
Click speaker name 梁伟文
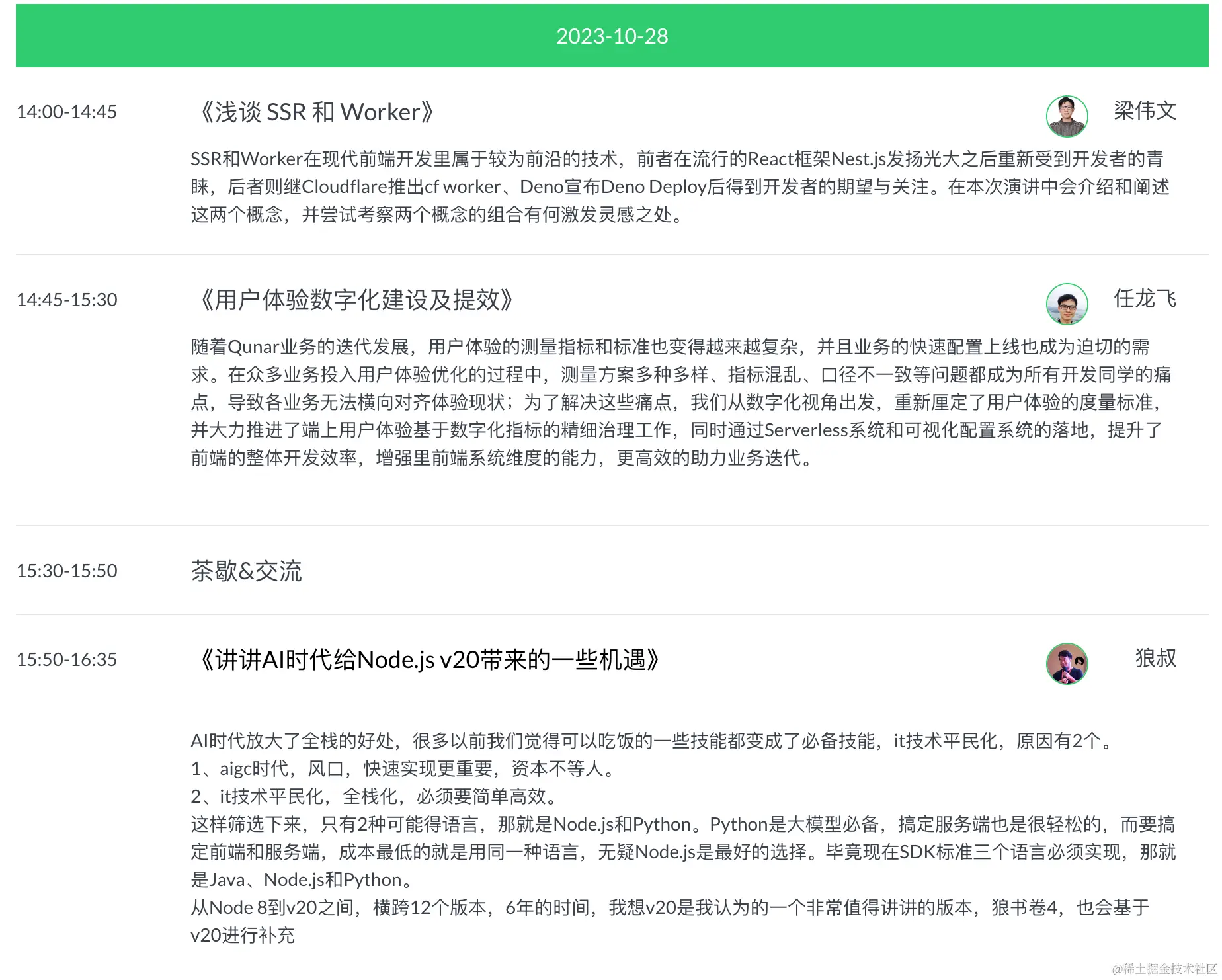(1145, 110)
